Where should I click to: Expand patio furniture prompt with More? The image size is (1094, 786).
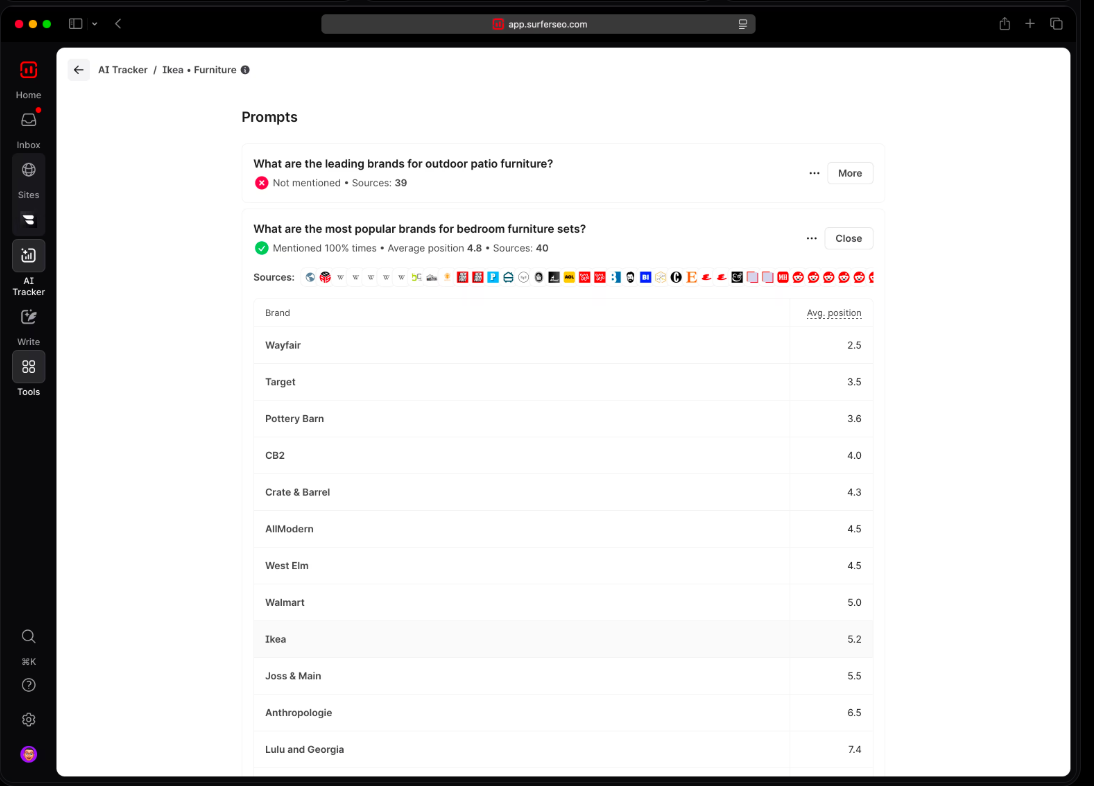[x=849, y=173]
